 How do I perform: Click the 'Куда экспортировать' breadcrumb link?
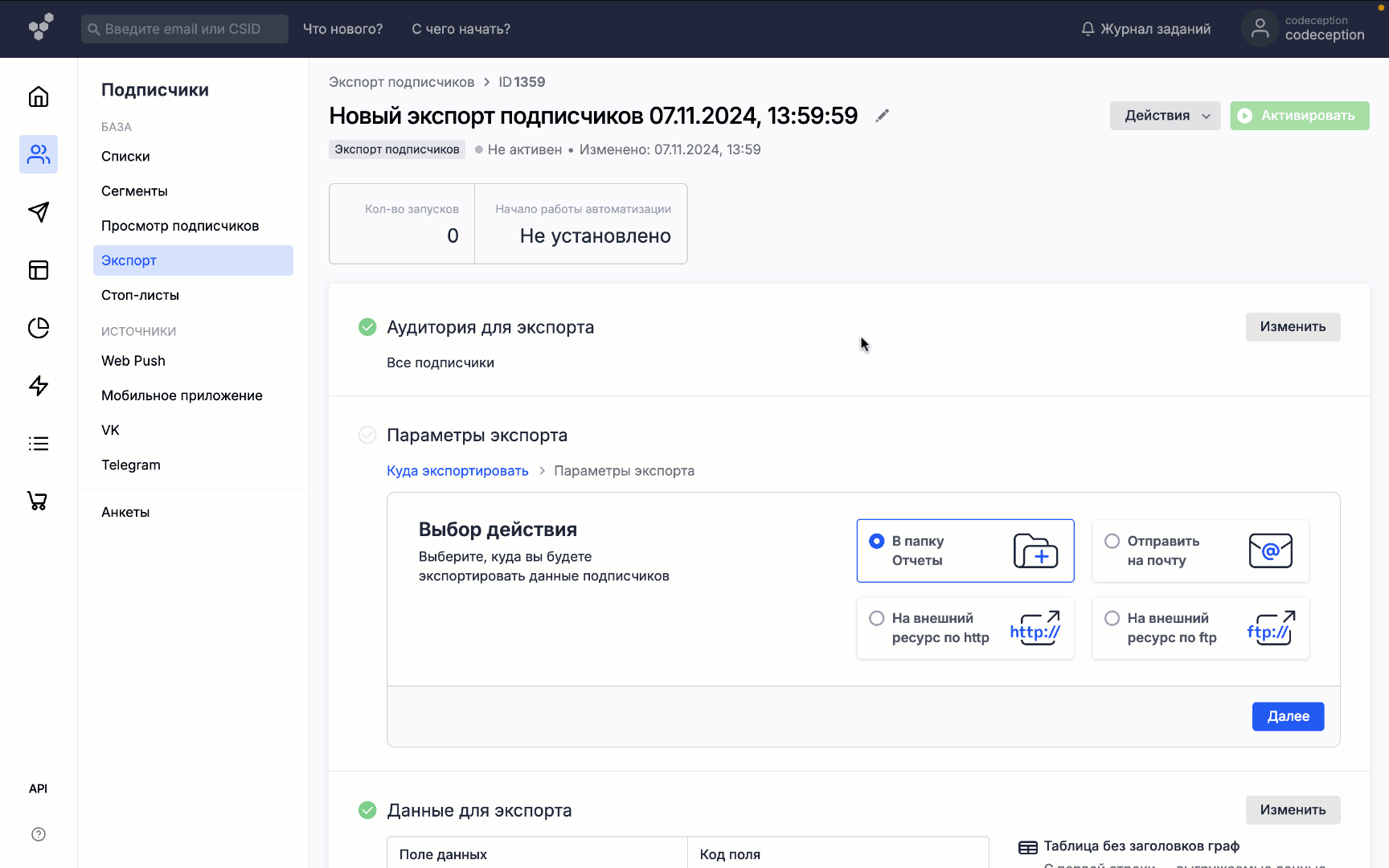457,471
